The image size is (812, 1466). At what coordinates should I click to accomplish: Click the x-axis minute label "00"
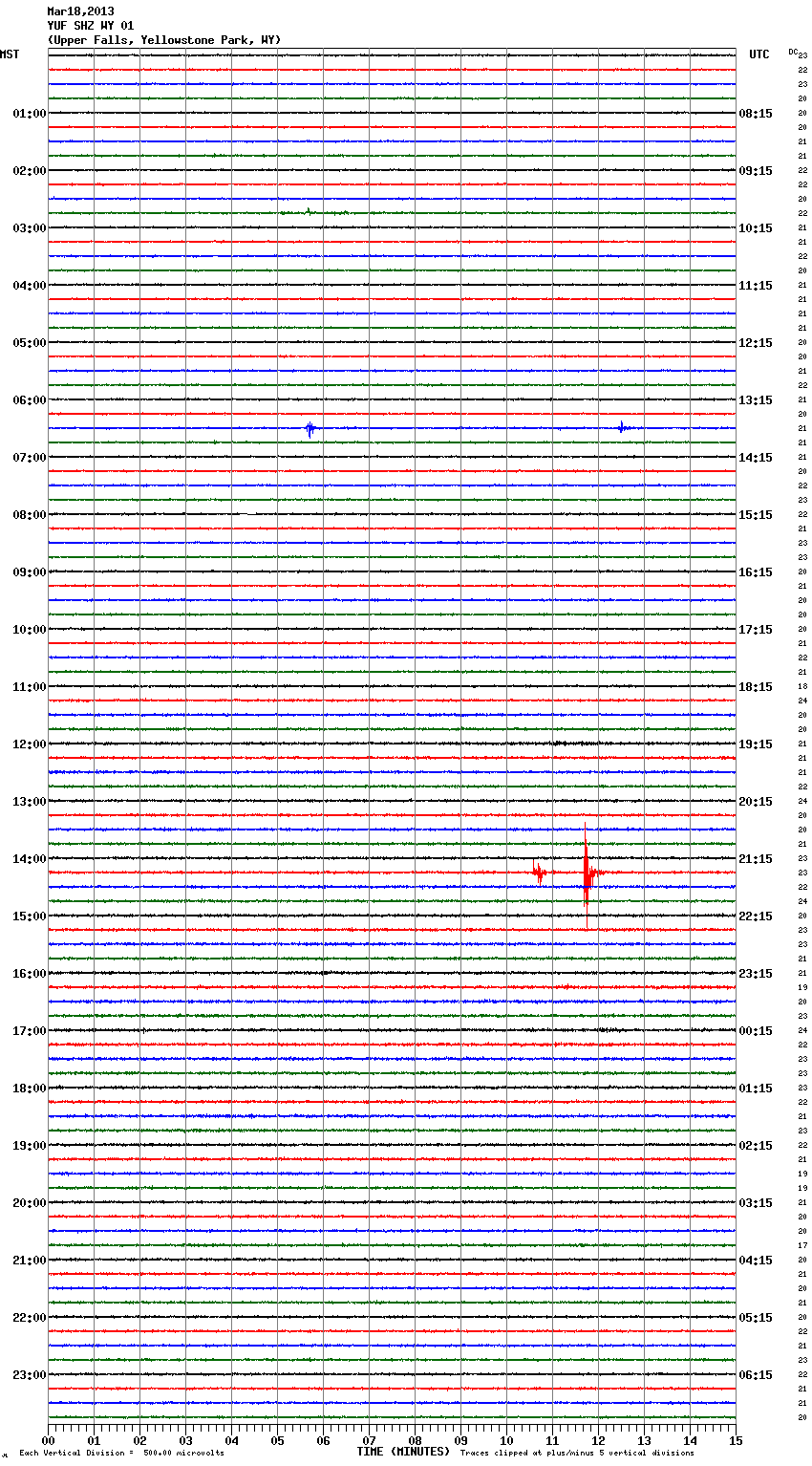[48, 1440]
